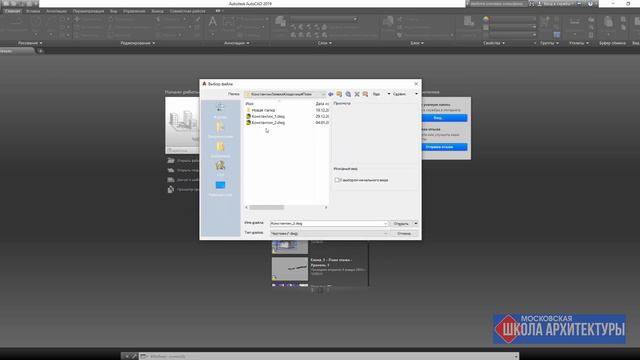This screenshot has width=640, height=360.
Task: Click the file list scroll right arrow
Action: [326, 207]
